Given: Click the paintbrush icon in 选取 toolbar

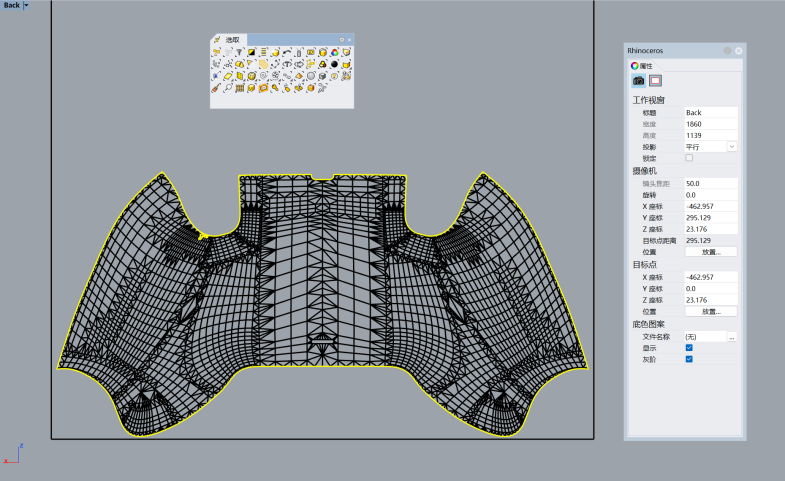Looking at the screenshot, I should tap(215, 88).
